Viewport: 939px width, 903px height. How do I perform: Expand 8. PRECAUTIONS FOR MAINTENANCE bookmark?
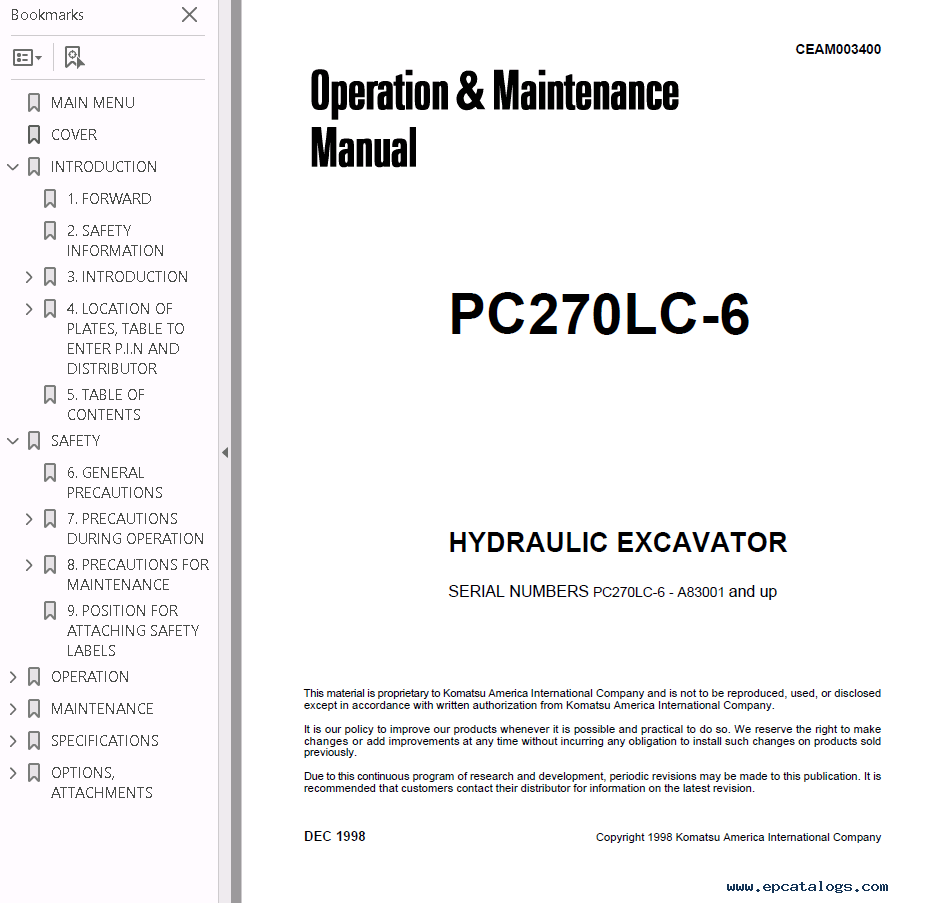point(29,565)
